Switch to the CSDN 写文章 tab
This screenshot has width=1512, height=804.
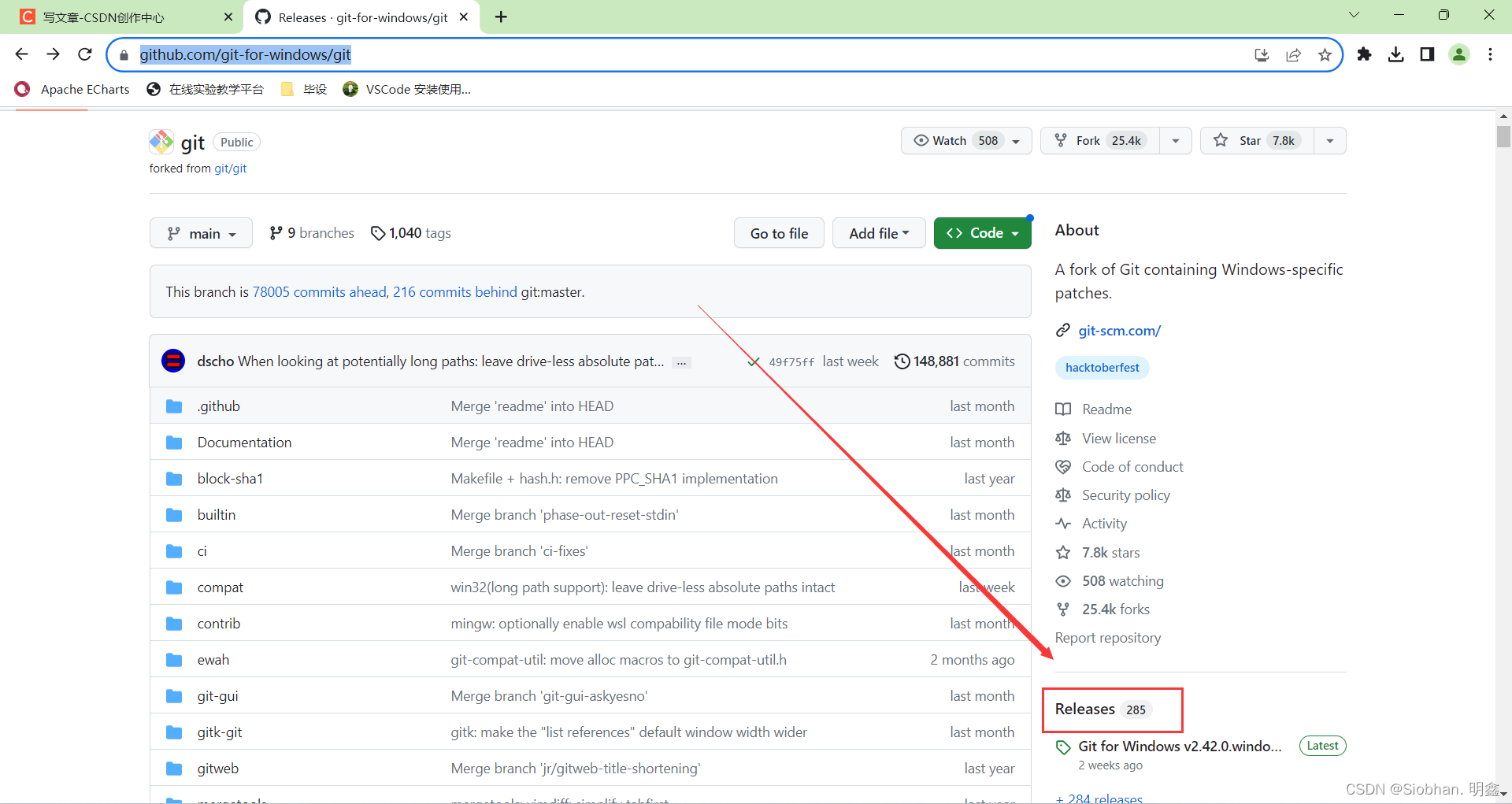[122, 17]
